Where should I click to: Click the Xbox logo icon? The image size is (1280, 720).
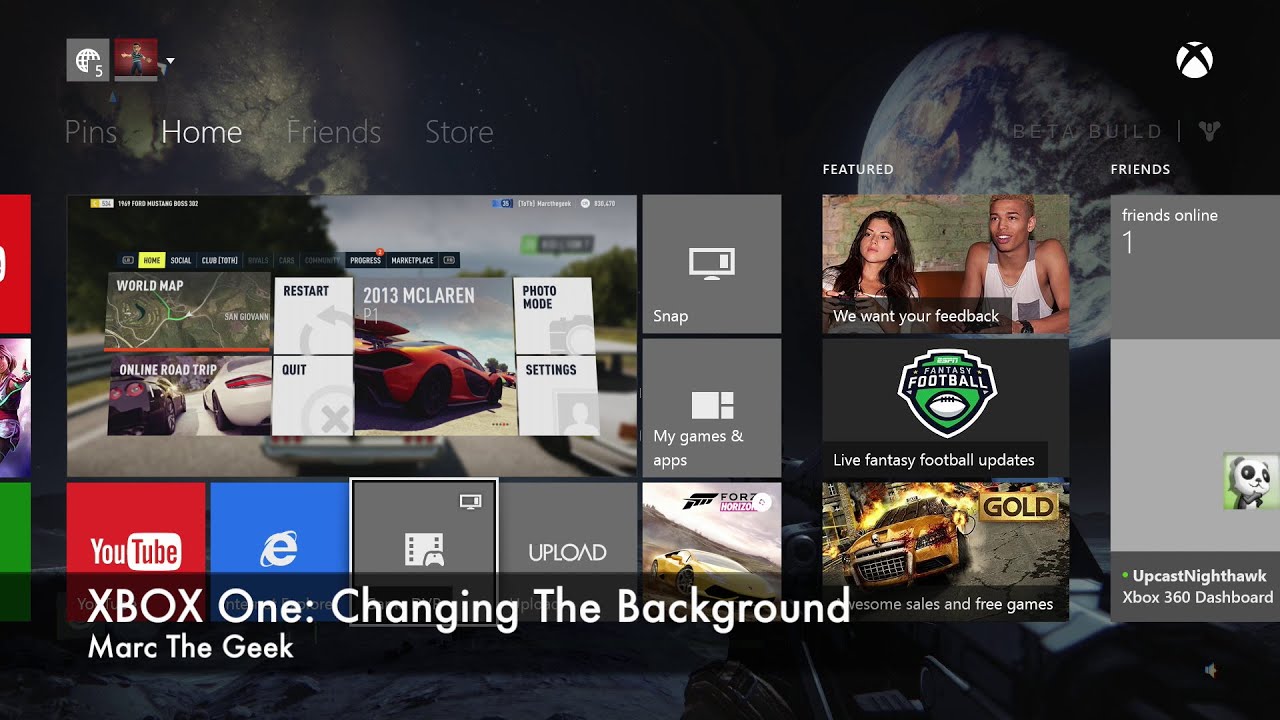[1194, 61]
